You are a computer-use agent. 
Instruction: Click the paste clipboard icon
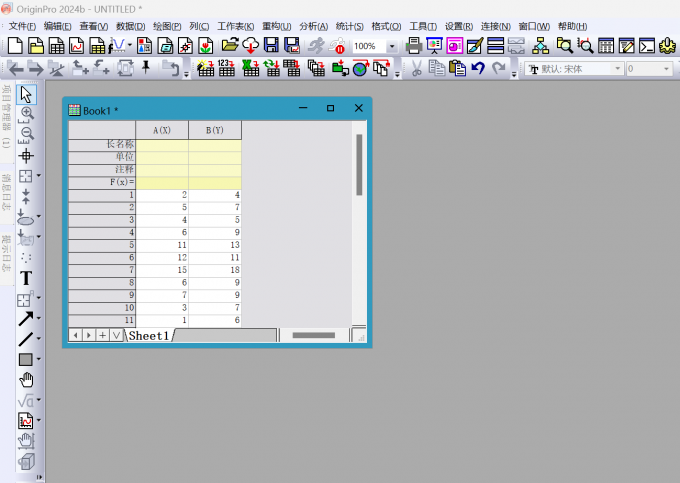click(x=457, y=68)
